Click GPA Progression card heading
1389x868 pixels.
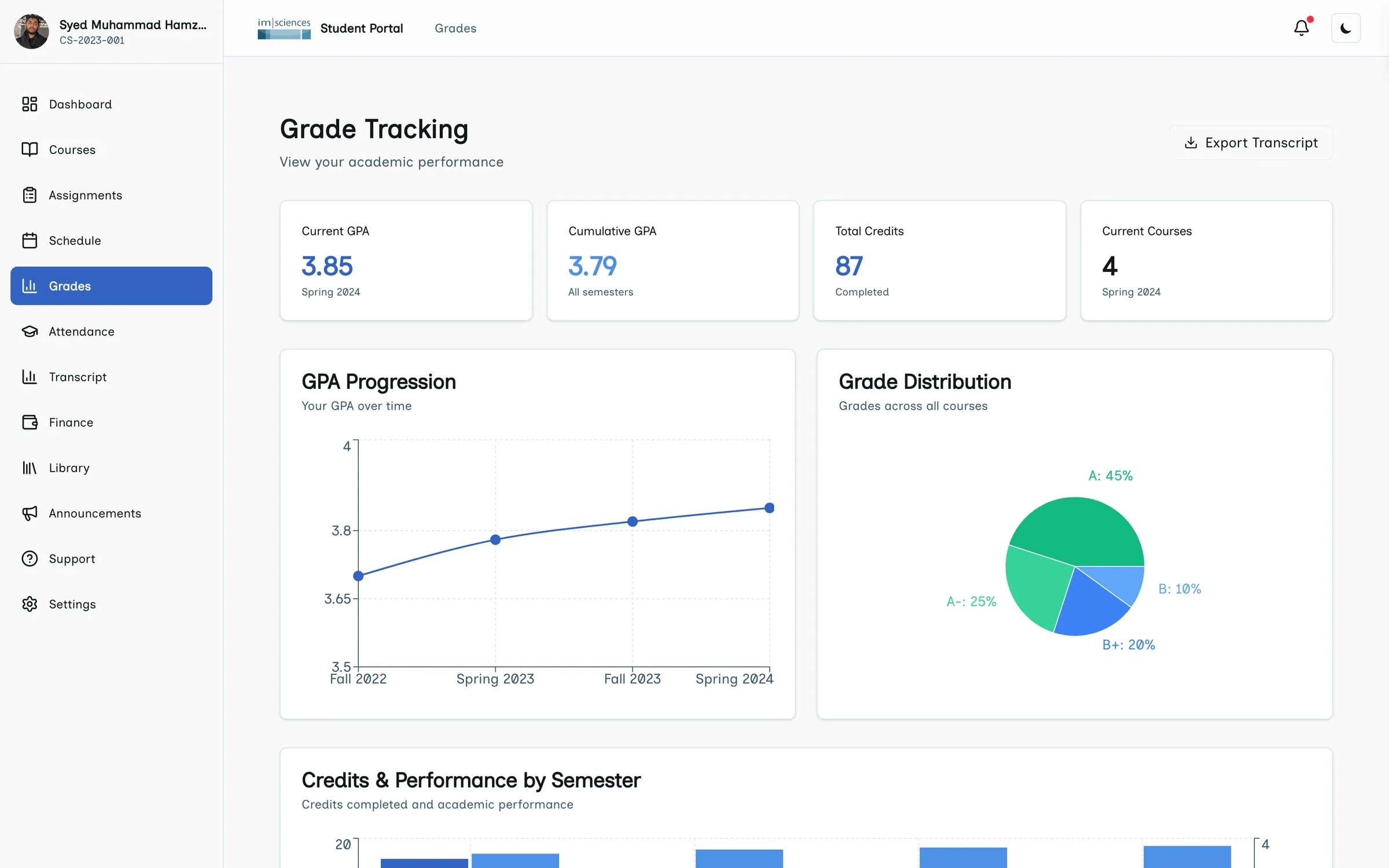(x=379, y=382)
